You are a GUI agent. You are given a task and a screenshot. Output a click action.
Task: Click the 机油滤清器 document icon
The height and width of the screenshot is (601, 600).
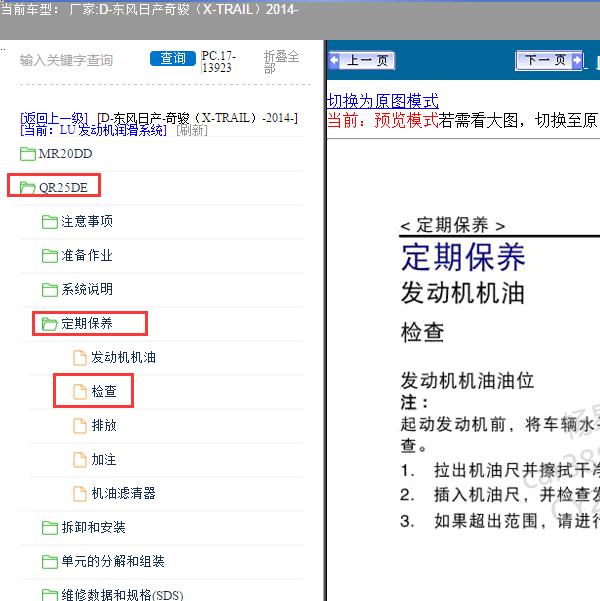[80, 494]
